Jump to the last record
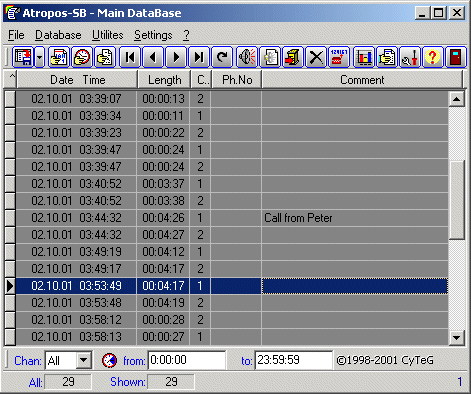This screenshot has width=471, height=394. click(x=199, y=57)
